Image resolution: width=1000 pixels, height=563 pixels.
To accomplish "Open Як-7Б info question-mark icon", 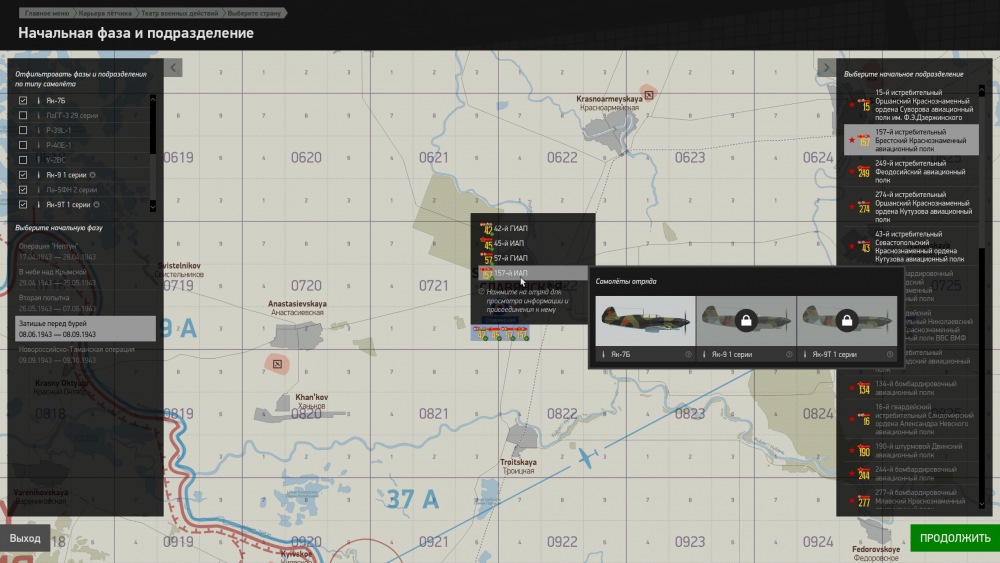I will pyautogui.click(x=688, y=355).
